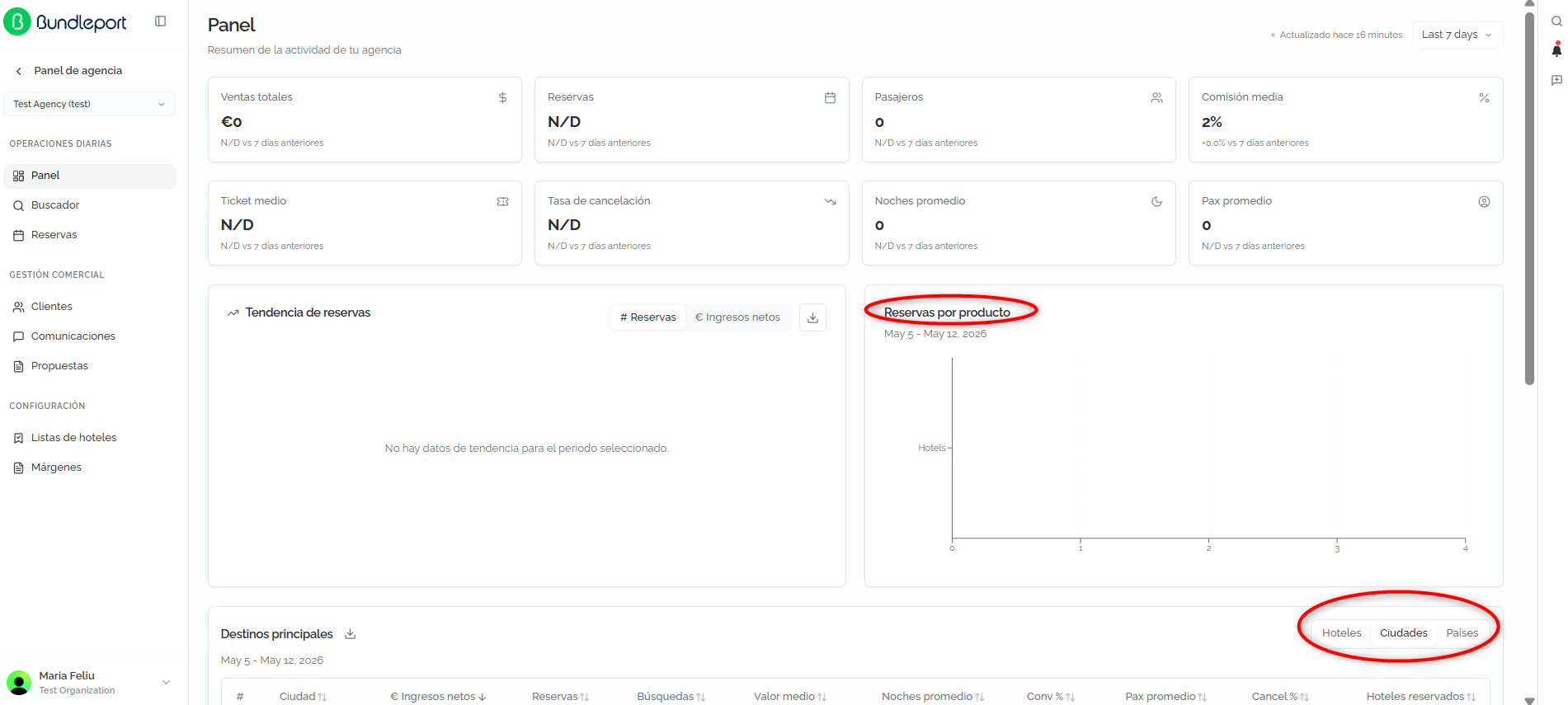Click the Márgenes document icon
Screen dimensions: 1568x705
coord(18,468)
